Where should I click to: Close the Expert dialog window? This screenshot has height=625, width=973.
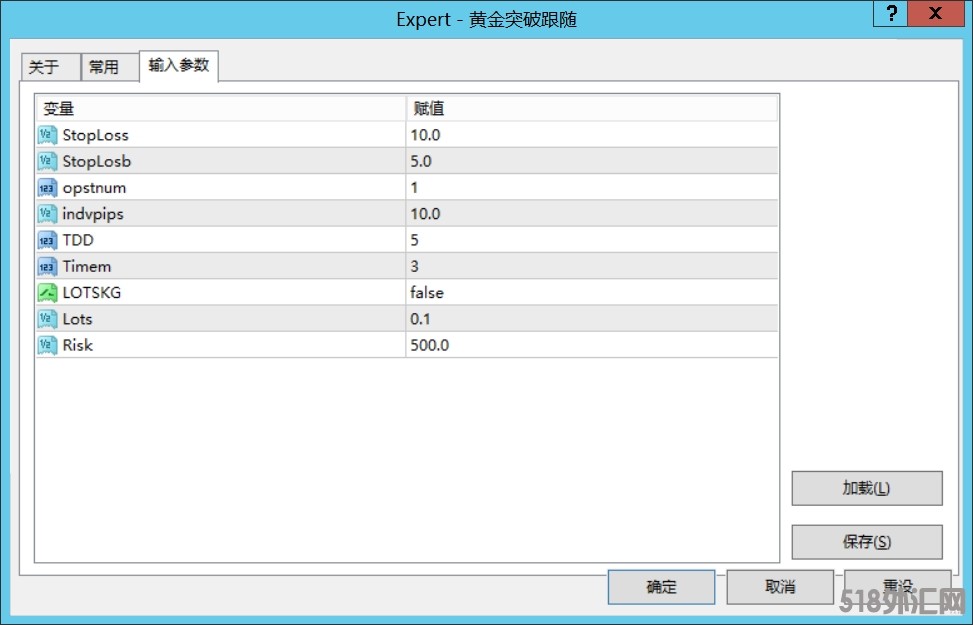click(x=936, y=13)
